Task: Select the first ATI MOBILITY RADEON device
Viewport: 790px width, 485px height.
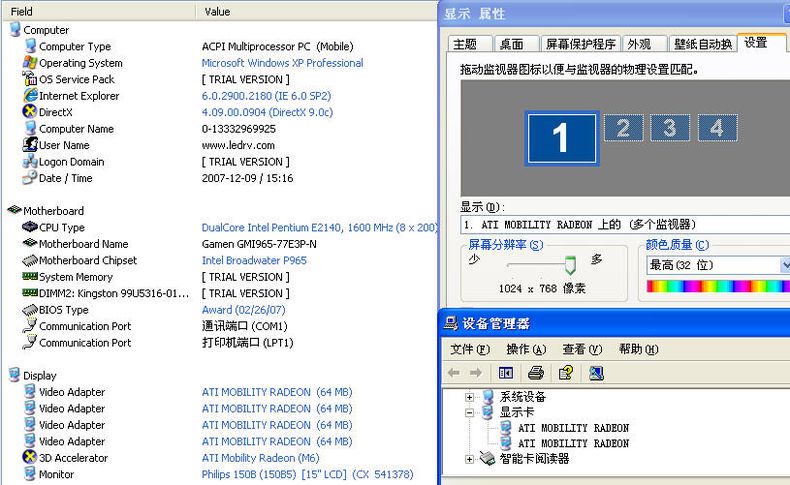Action: coord(573,428)
